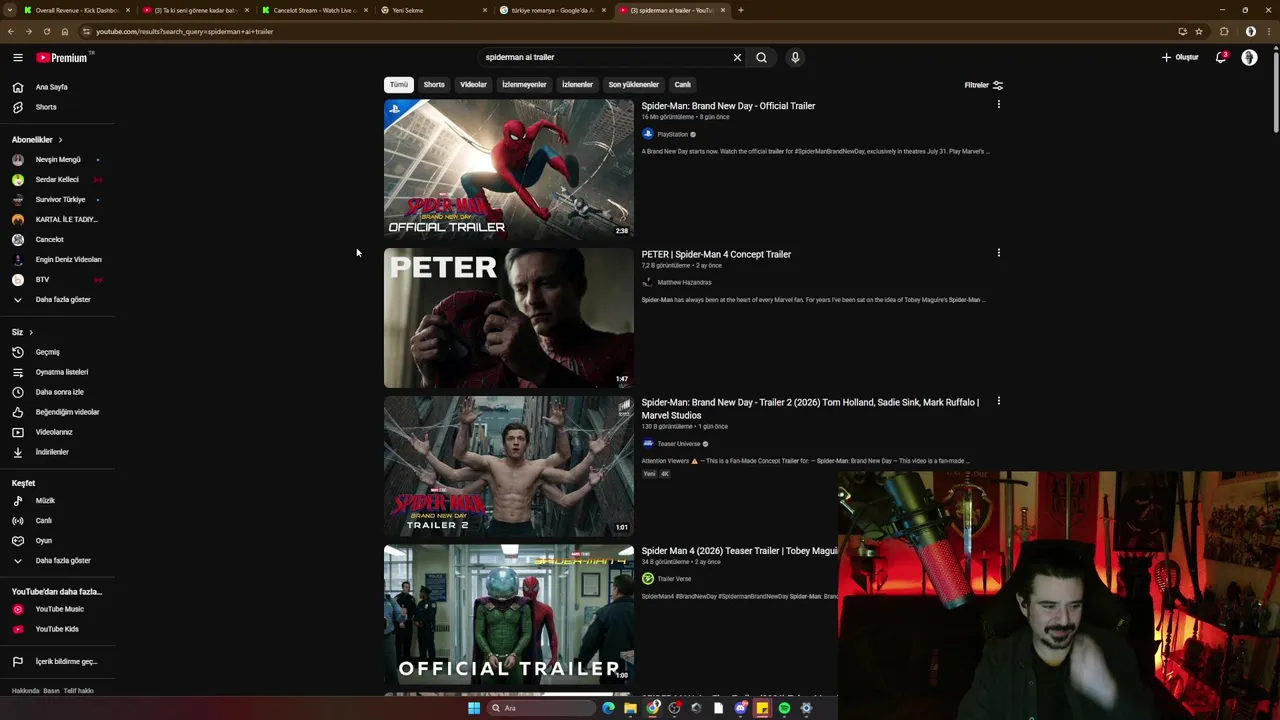Open the Trailer Verse channel link

[674, 579]
